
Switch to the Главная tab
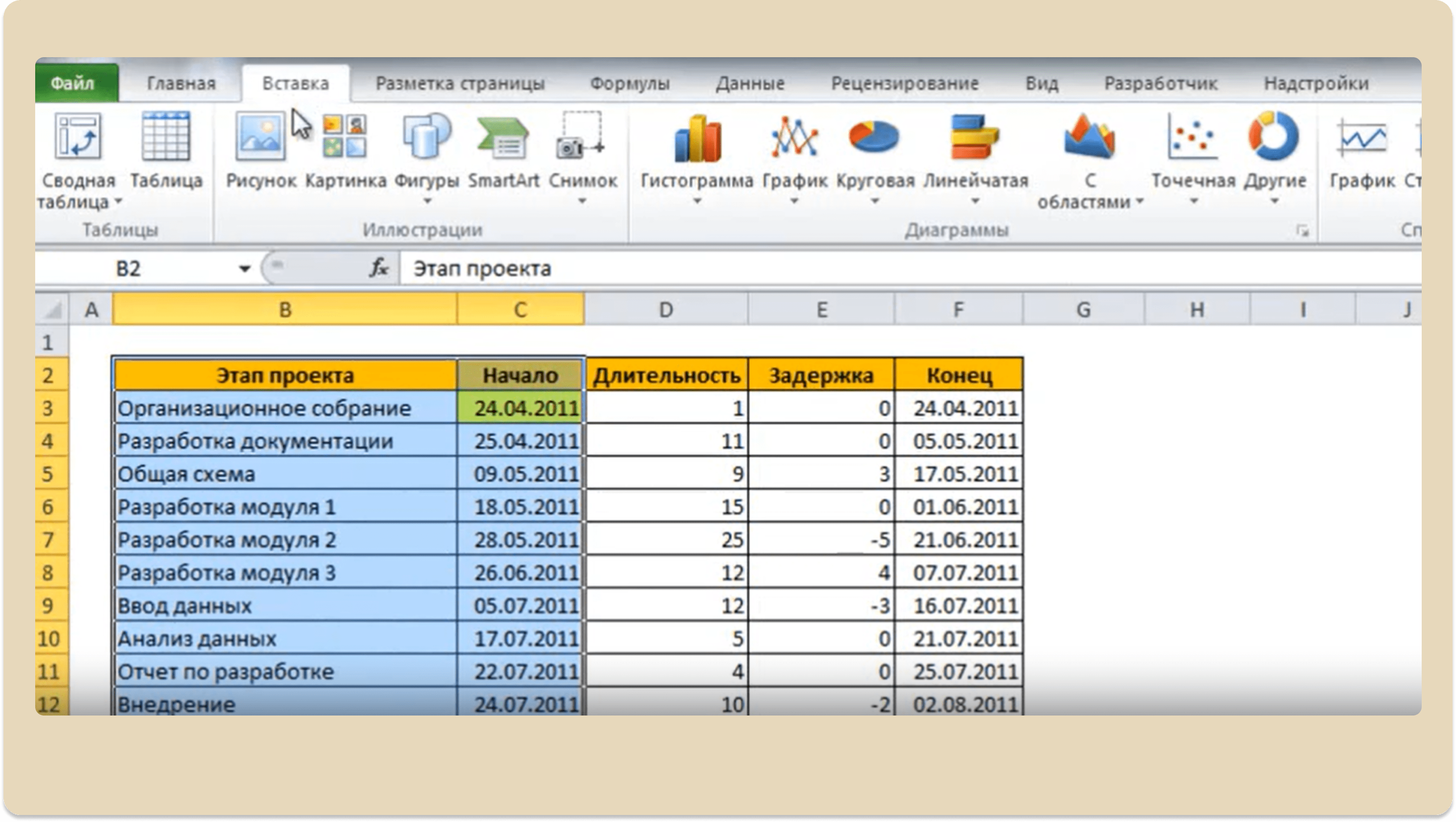181,84
